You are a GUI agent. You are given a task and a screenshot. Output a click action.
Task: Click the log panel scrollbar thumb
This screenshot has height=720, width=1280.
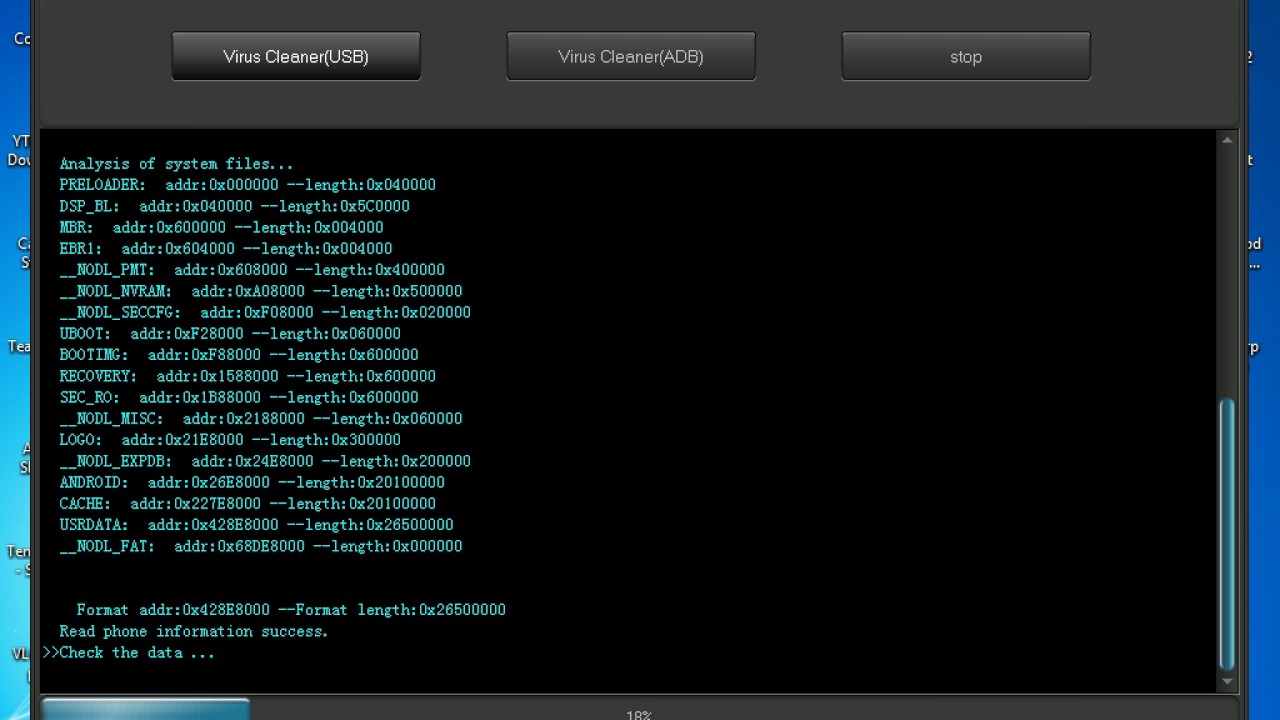click(1227, 535)
